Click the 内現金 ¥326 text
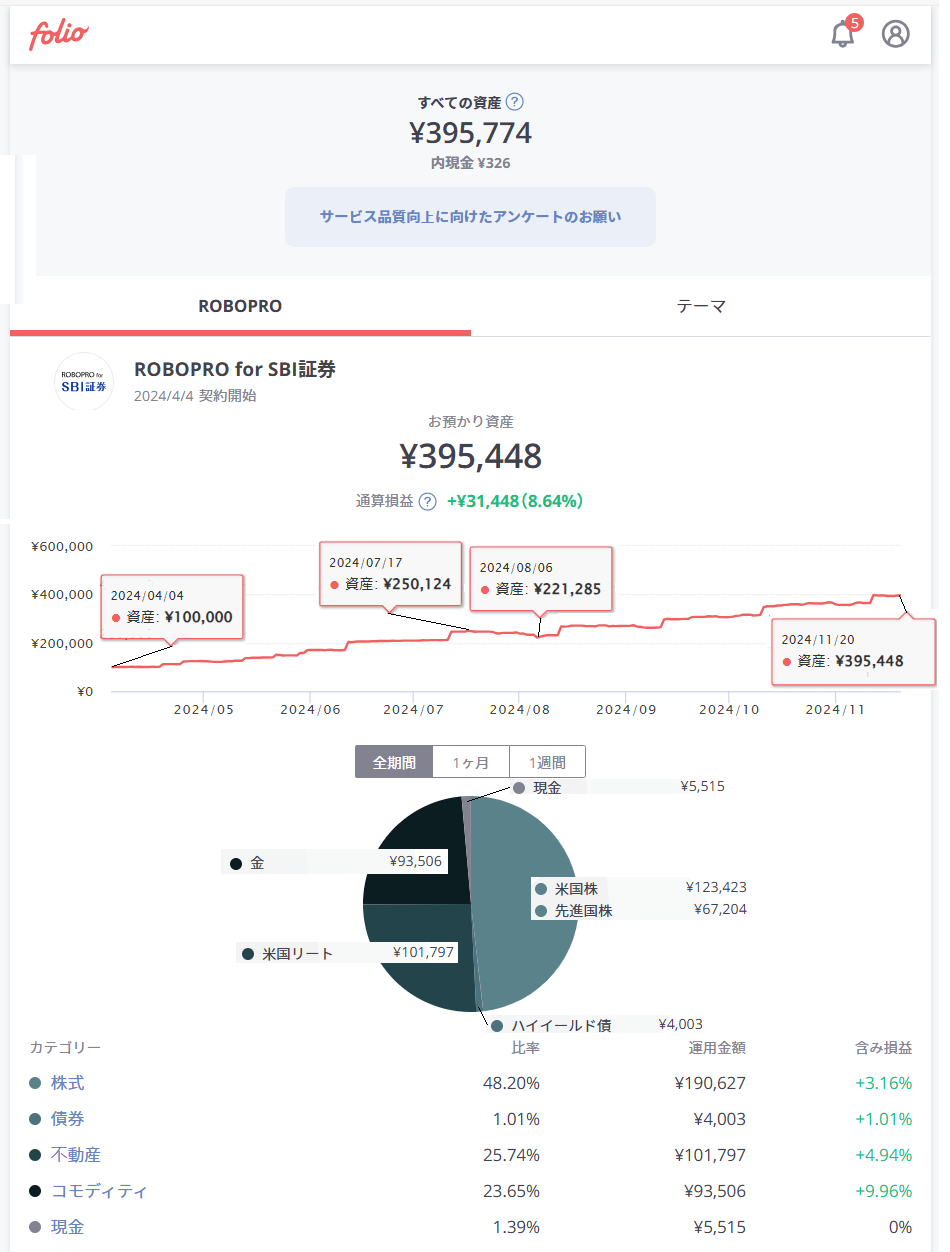 coord(471,162)
